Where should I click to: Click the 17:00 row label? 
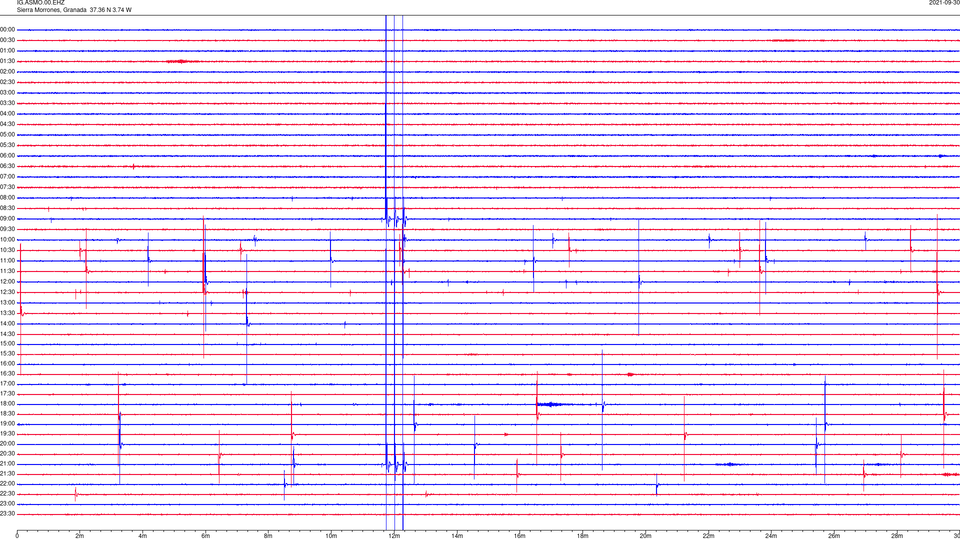click(7, 384)
